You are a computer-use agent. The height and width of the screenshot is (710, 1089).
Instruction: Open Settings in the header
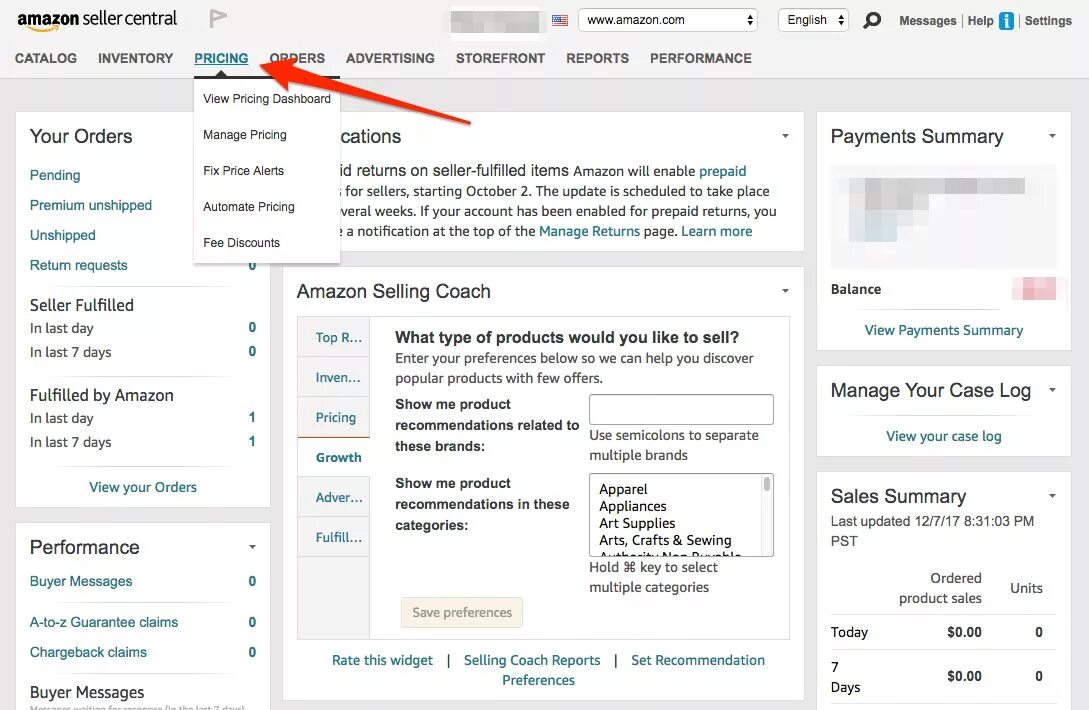point(1048,21)
